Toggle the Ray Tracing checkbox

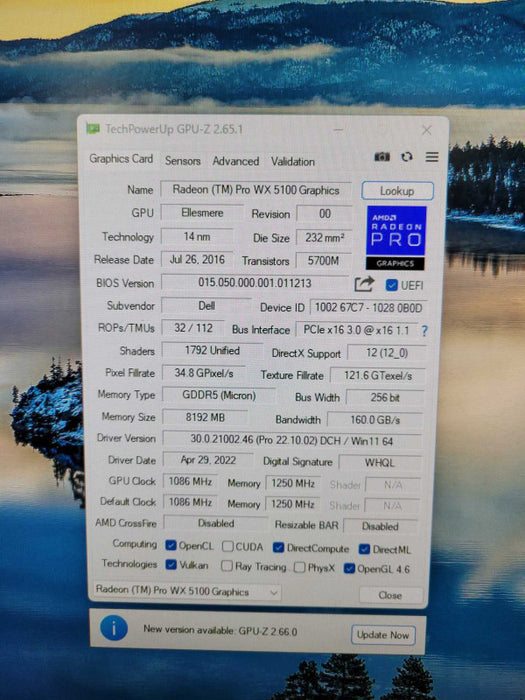(227, 566)
